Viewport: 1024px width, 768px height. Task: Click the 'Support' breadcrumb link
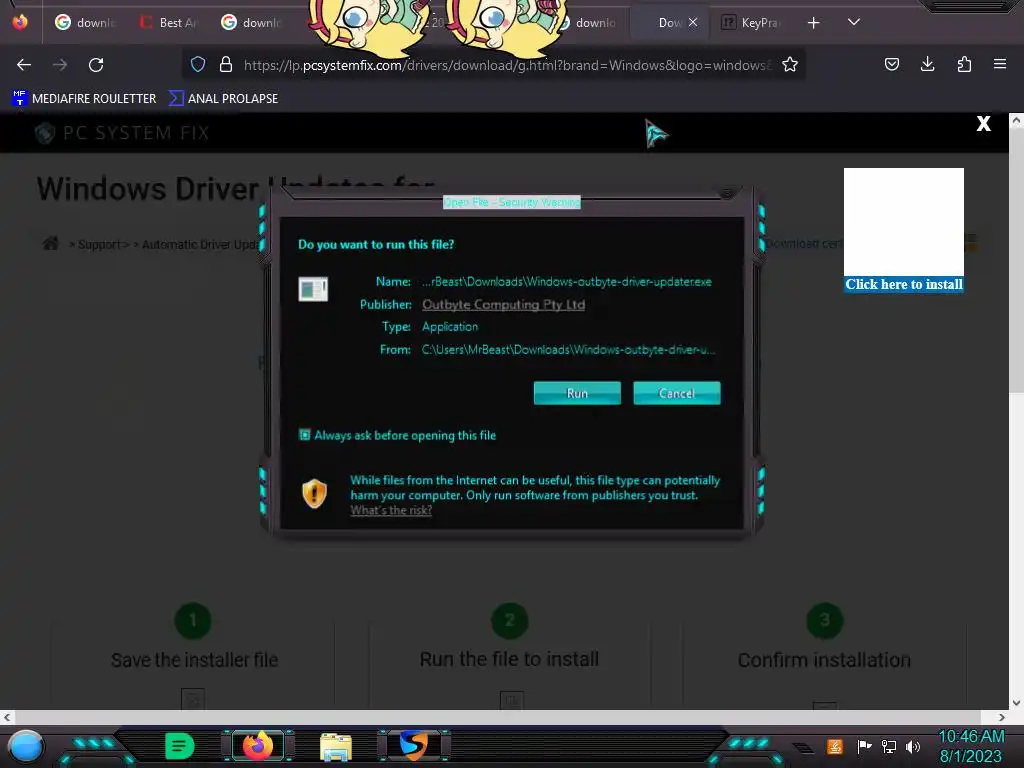(x=100, y=244)
